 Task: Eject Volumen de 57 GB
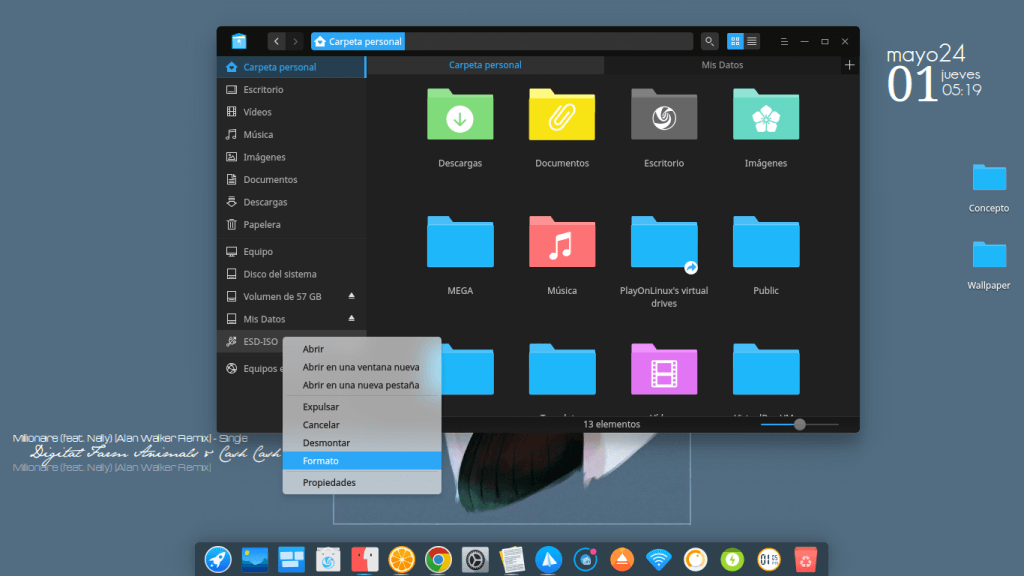click(x=351, y=297)
